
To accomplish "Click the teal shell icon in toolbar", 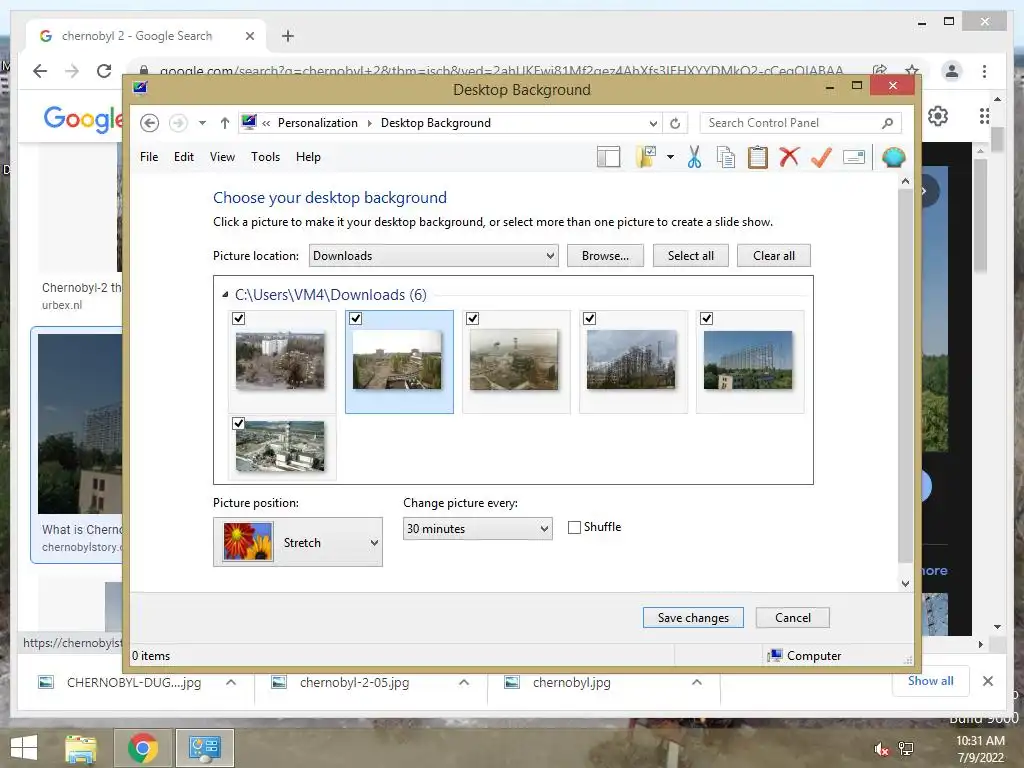I will tap(893, 157).
